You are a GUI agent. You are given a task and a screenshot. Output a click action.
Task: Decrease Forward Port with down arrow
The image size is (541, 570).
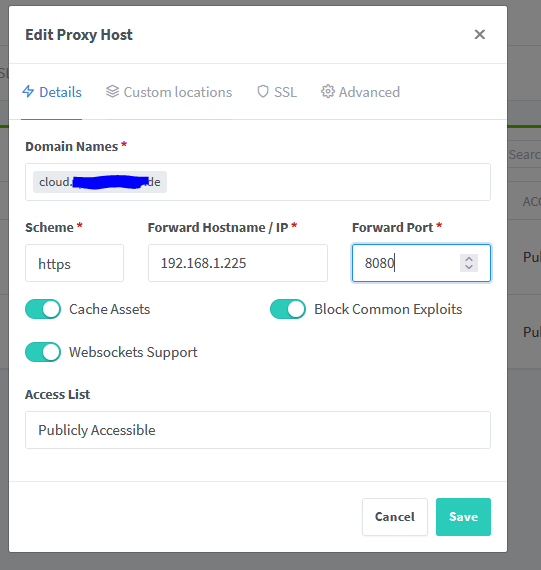(x=469, y=267)
